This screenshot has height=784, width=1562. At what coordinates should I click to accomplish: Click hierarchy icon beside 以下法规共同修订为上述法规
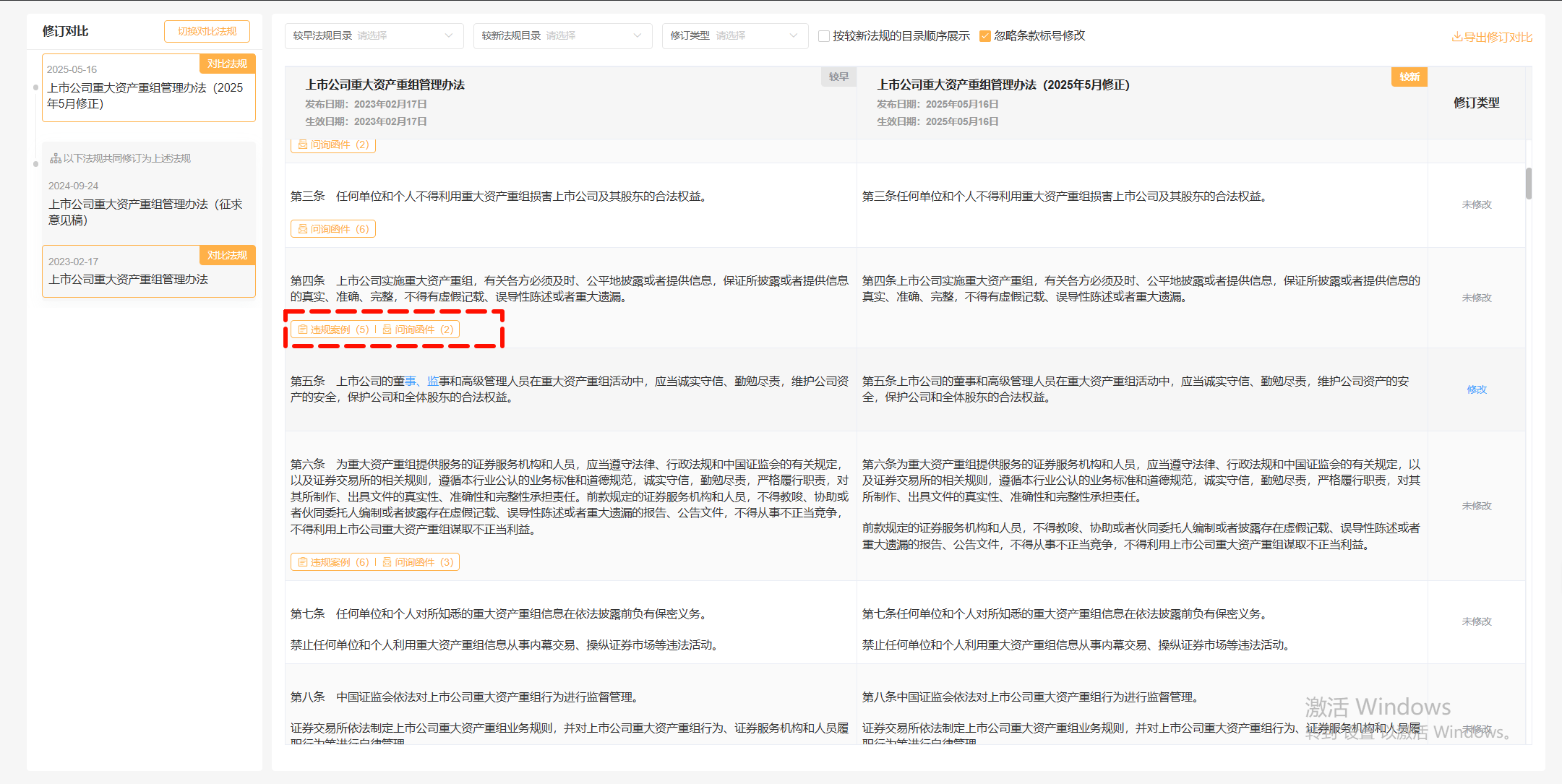coord(55,158)
